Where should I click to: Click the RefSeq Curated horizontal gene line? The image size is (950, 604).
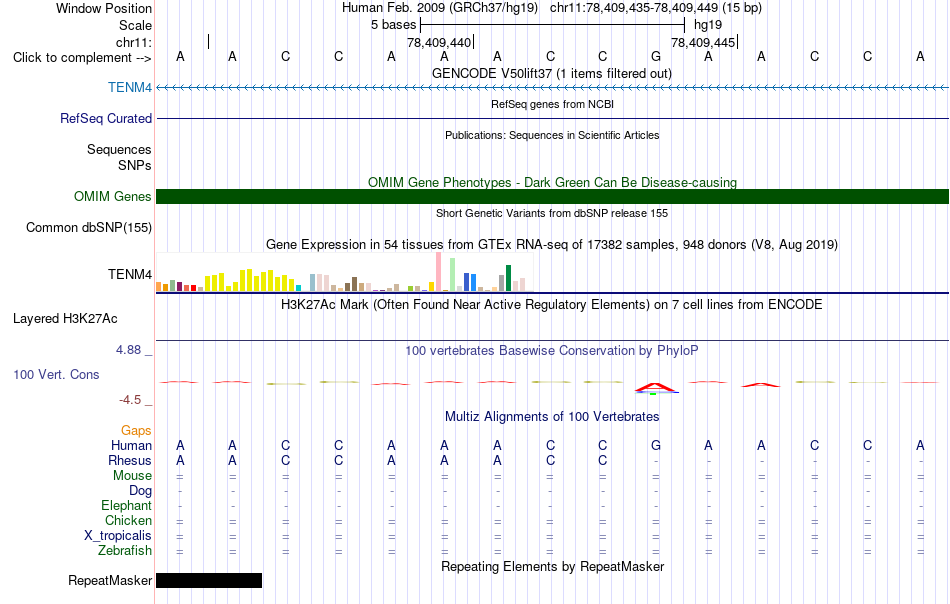click(552, 118)
